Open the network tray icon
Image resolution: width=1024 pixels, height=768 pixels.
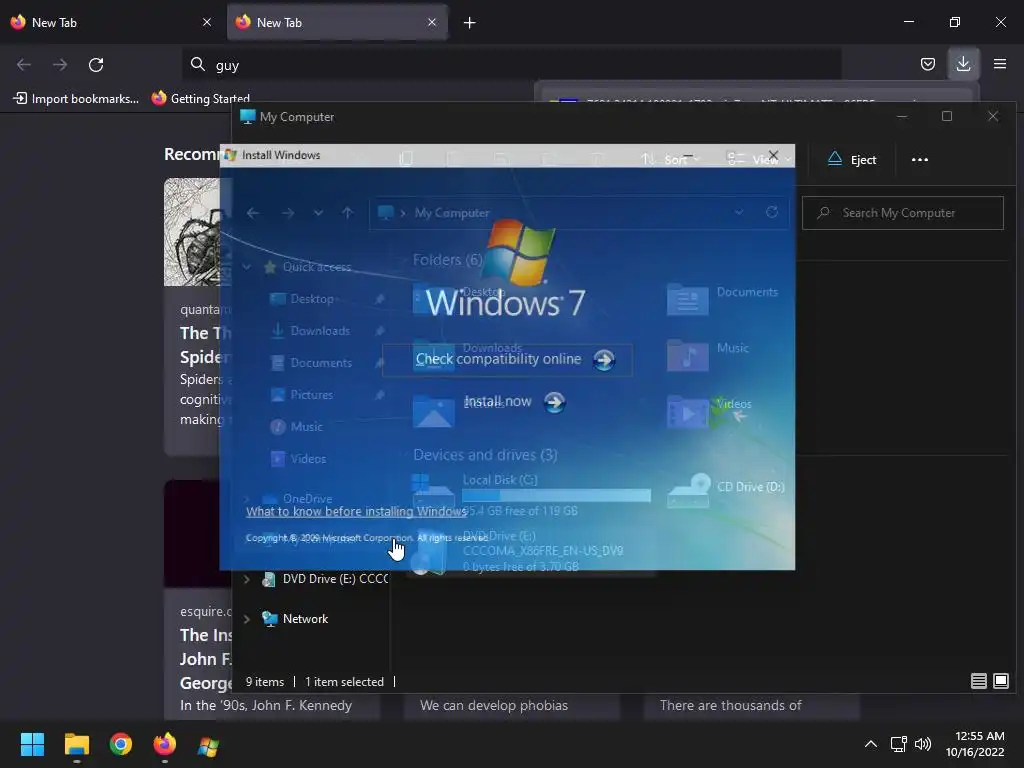pos(899,744)
